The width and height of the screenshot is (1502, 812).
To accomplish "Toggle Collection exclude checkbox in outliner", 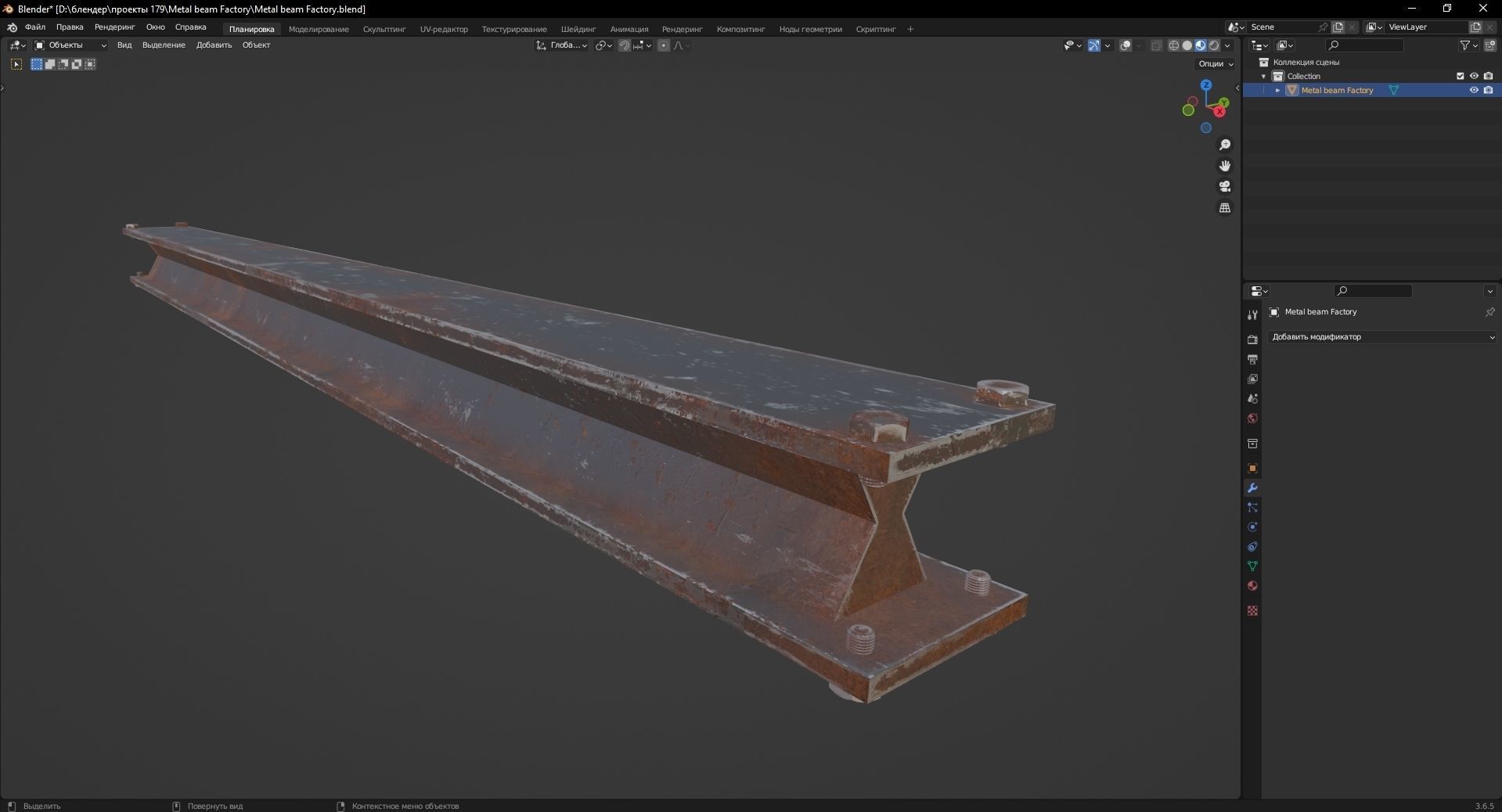I will [x=1460, y=77].
